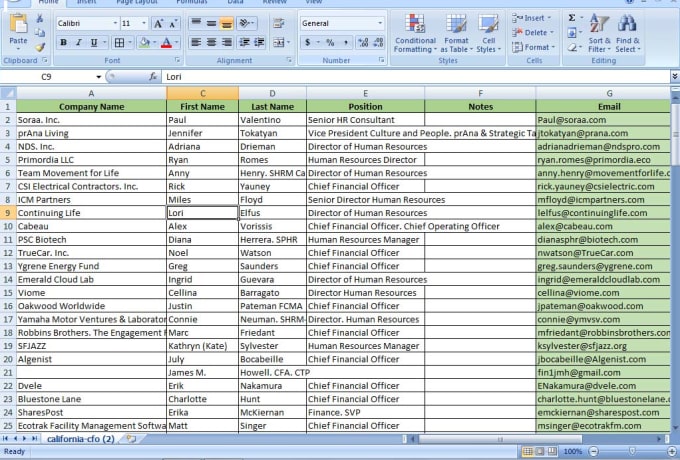
Task: Click the AutoSum sigma icon
Action: [x=572, y=18]
